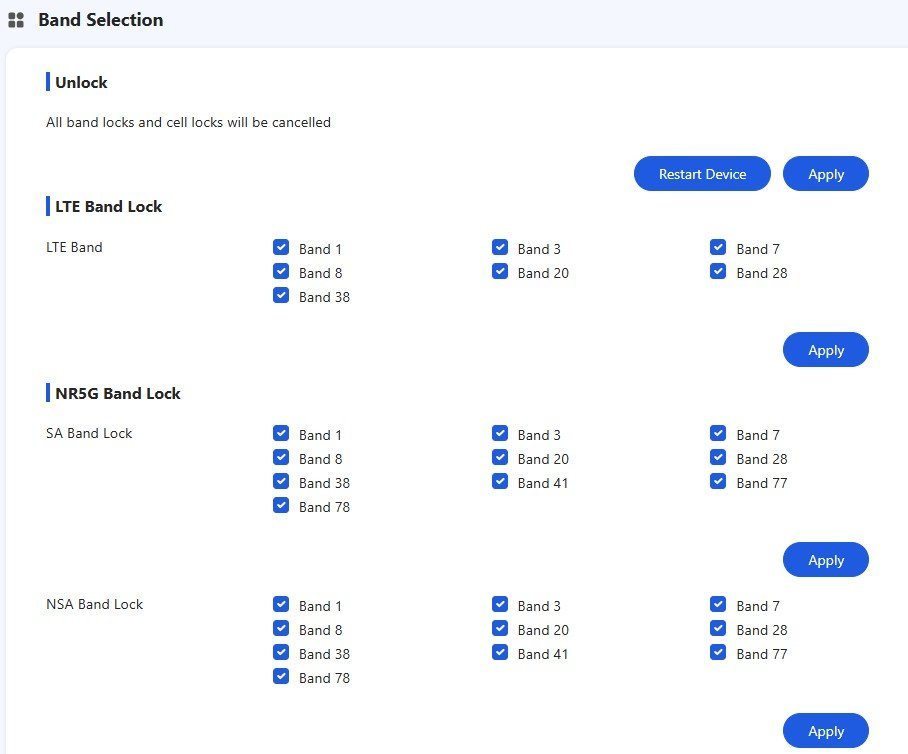Uncheck LTE Band 20
Screen dimensions: 908x754
[500, 272]
